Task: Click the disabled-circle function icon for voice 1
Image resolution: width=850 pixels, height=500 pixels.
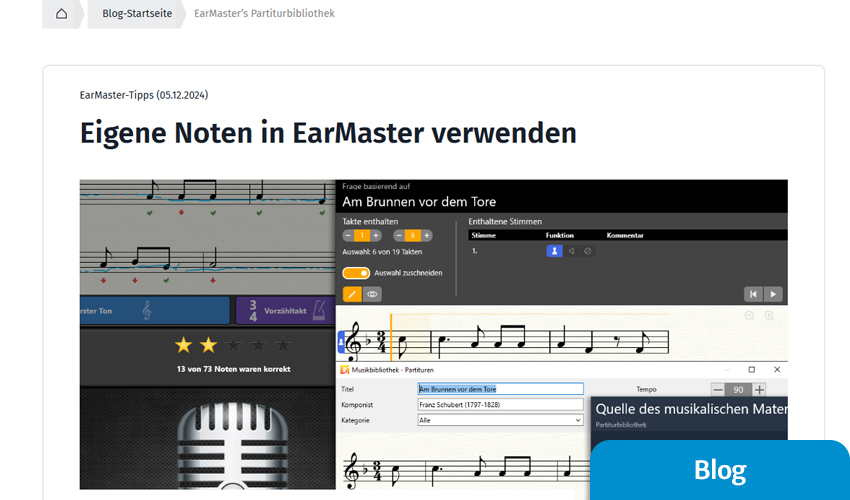Action: click(x=587, y=251)
